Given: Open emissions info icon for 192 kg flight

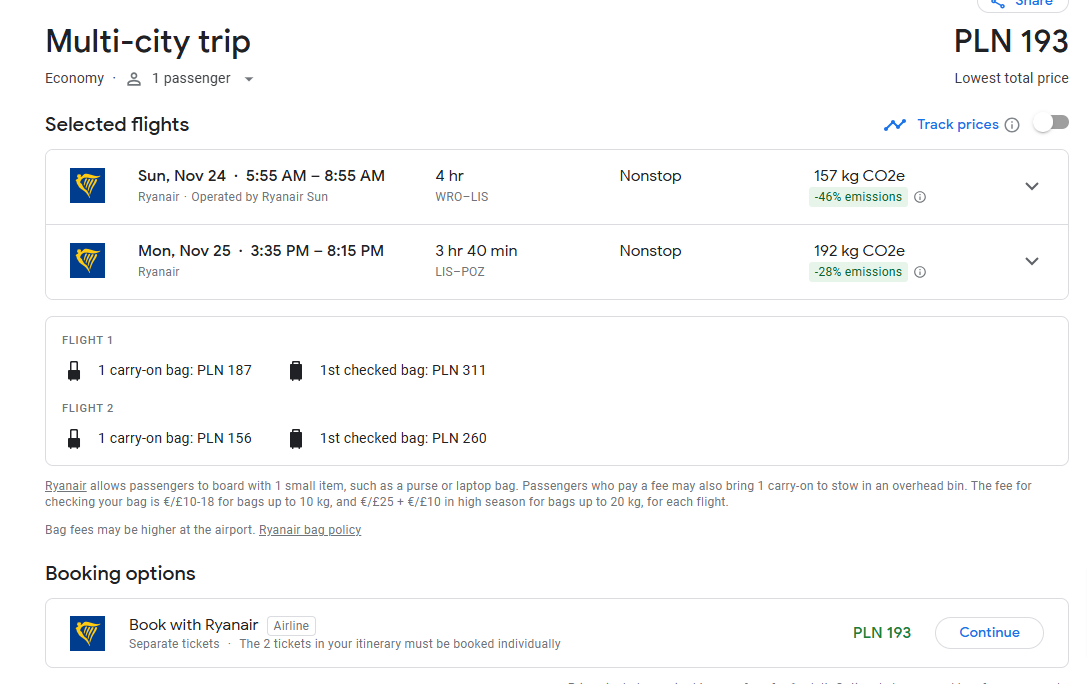Looking at the screenshot, I should (920, 272).
